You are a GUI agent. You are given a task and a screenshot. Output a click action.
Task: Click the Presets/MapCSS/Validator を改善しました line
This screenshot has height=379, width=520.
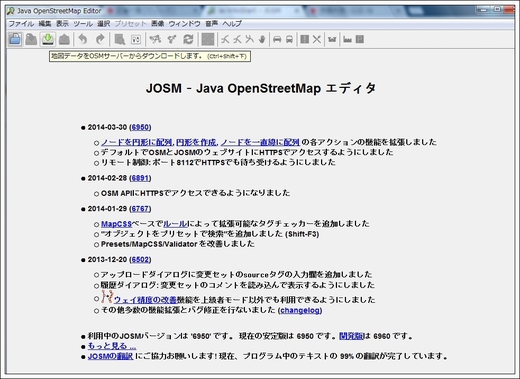[178, 244]
